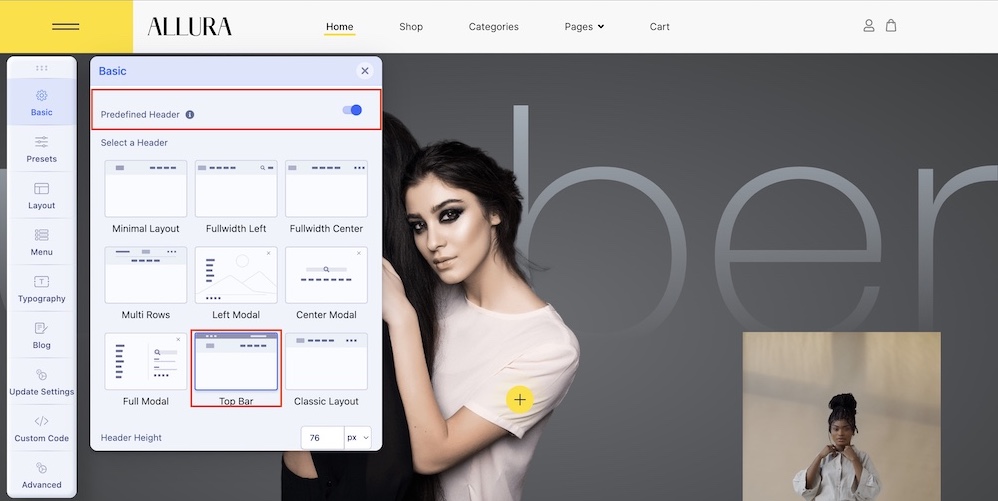Image resolution: width=998 pixels, height=501 pixels.
Task: Click the hamburger menu in yellow block
Action: pyautogui.click(x=66, y=27)
